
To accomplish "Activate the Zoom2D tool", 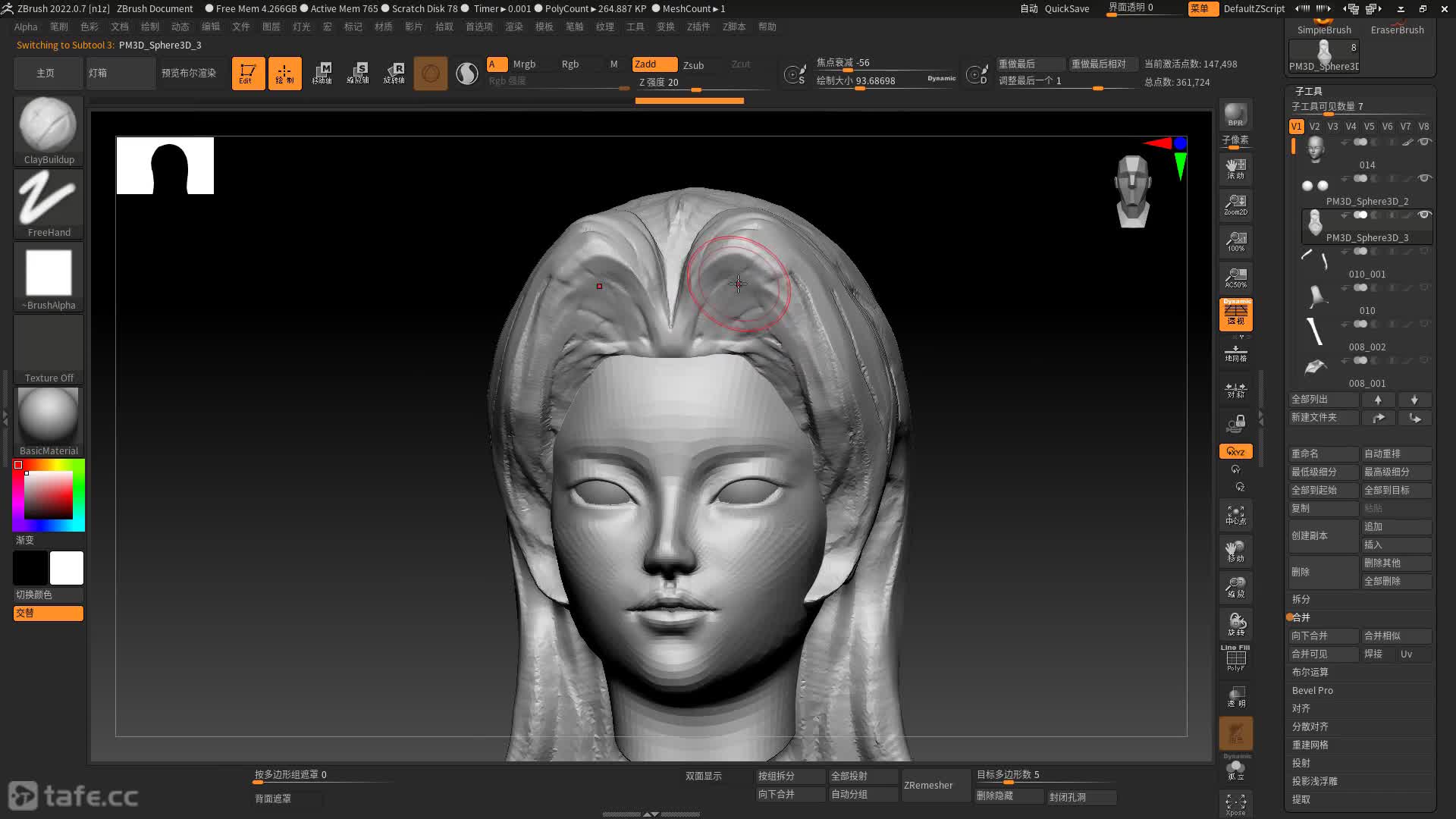I will [1235, 204].
